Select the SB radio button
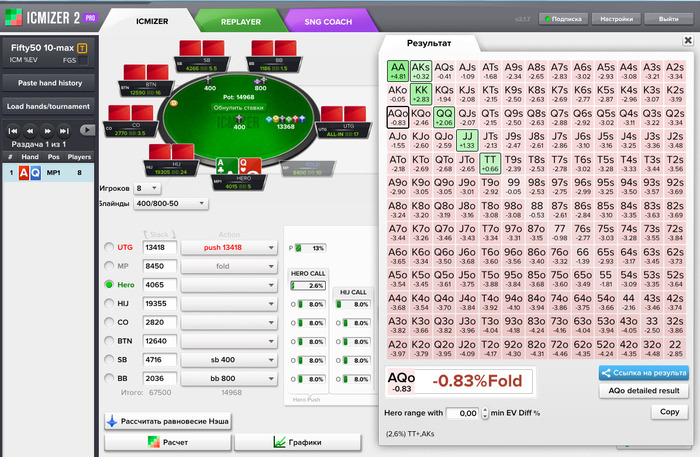This screenshot has height=457, width=700. [109, 359]
